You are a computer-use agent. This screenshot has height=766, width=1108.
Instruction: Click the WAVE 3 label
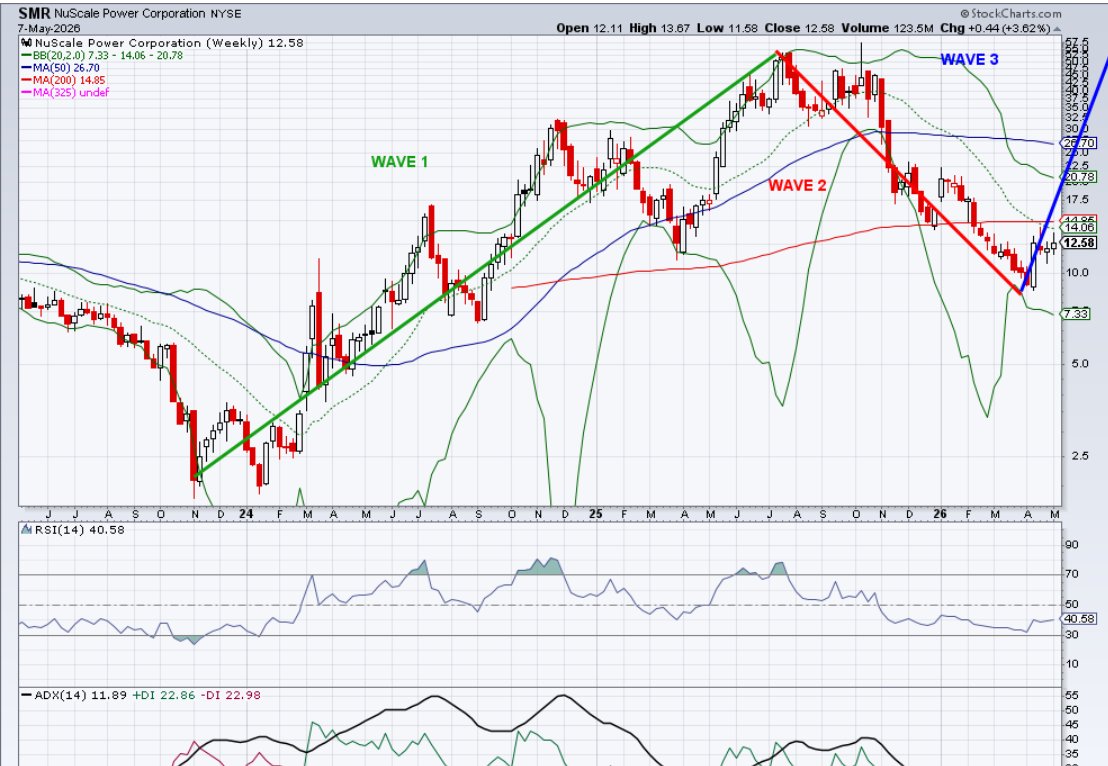pyautogui.click(x=969, y=60)
